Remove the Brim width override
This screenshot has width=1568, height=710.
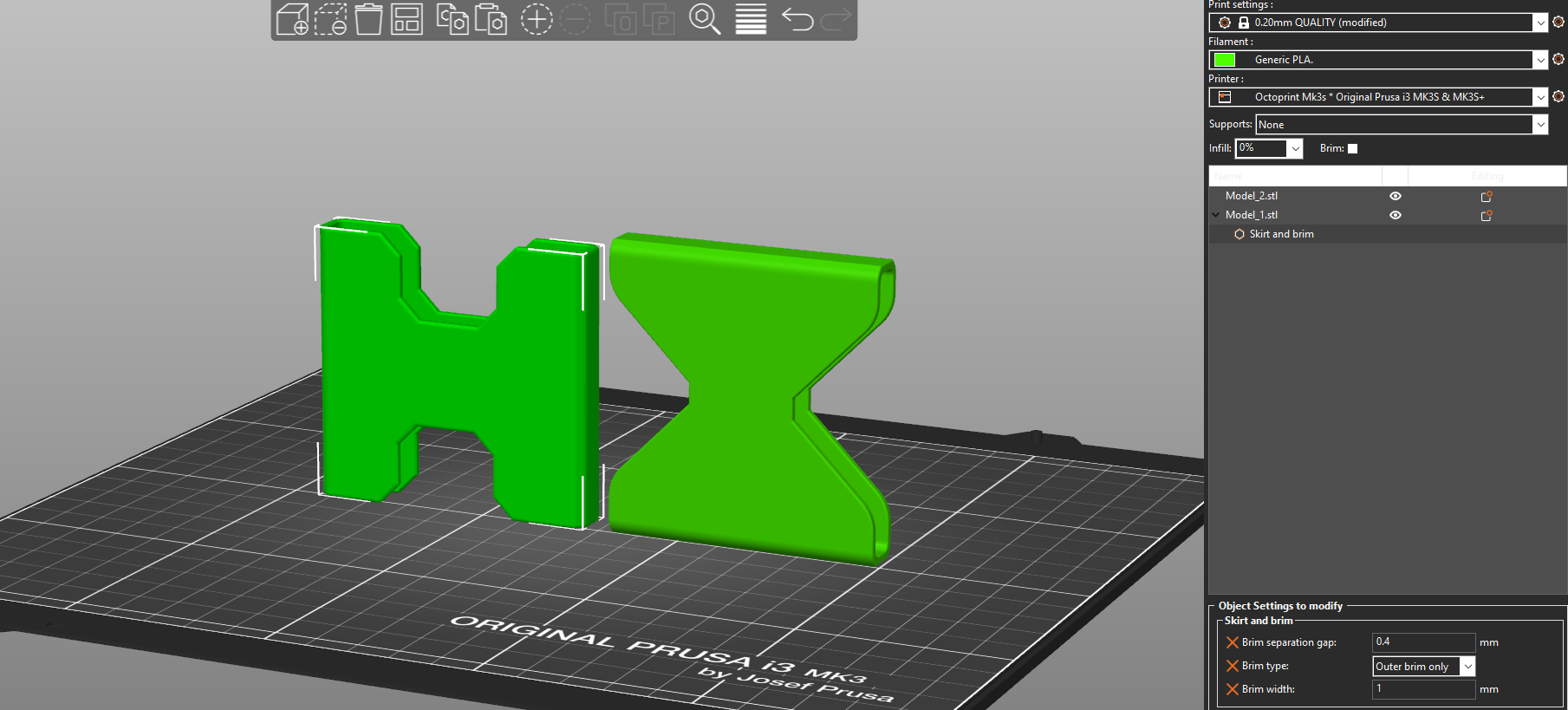(x=1232, y=689)
